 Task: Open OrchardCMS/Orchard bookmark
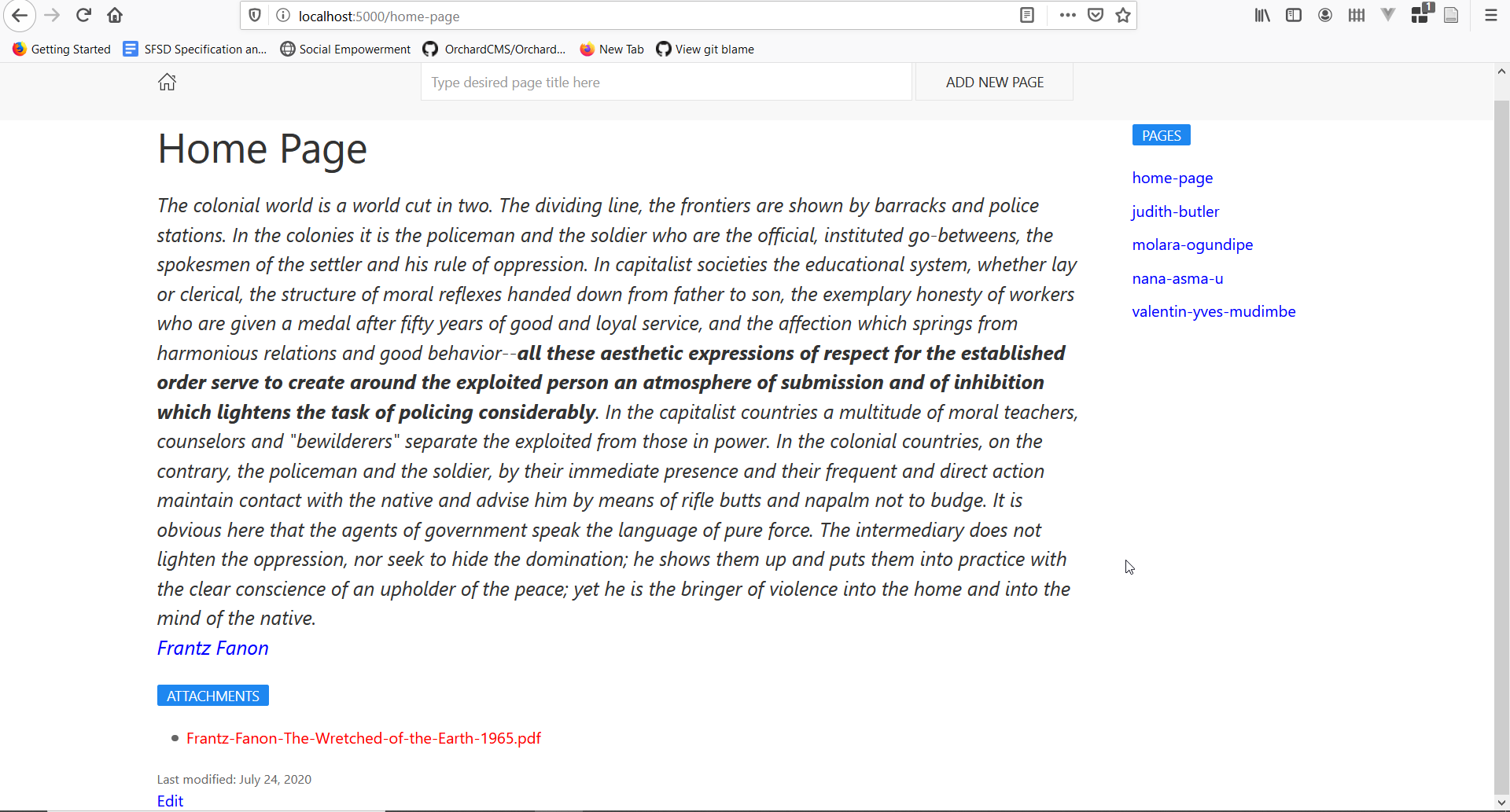494,49
